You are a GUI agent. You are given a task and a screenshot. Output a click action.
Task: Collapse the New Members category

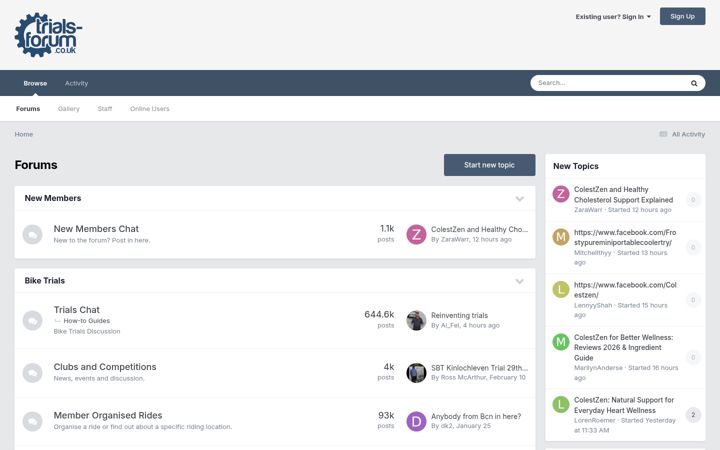pyautogui.click(x=519, y=199)
